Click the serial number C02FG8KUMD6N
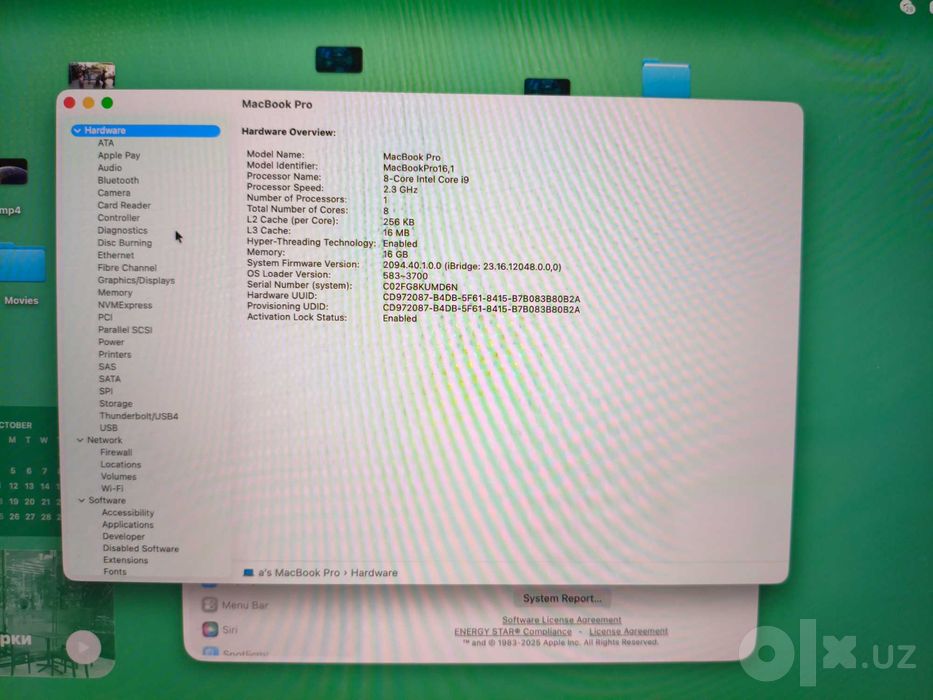Screen dimensions: 933x700 (x=420, y=286)
